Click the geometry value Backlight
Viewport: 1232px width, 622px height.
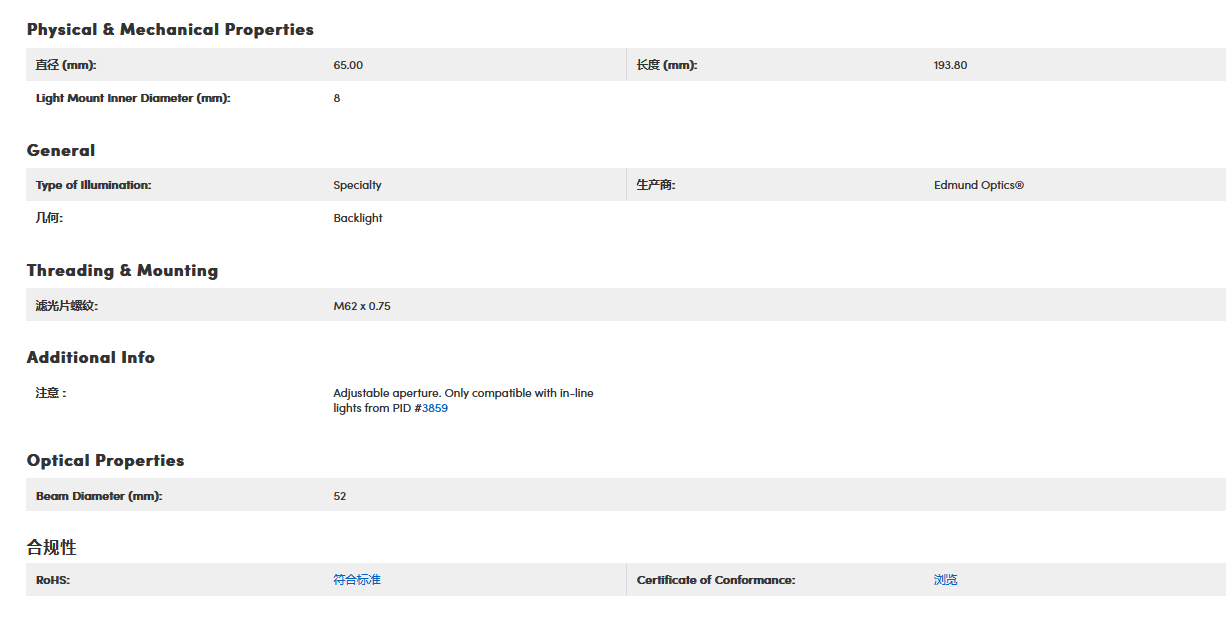click(x=358, y=218)
